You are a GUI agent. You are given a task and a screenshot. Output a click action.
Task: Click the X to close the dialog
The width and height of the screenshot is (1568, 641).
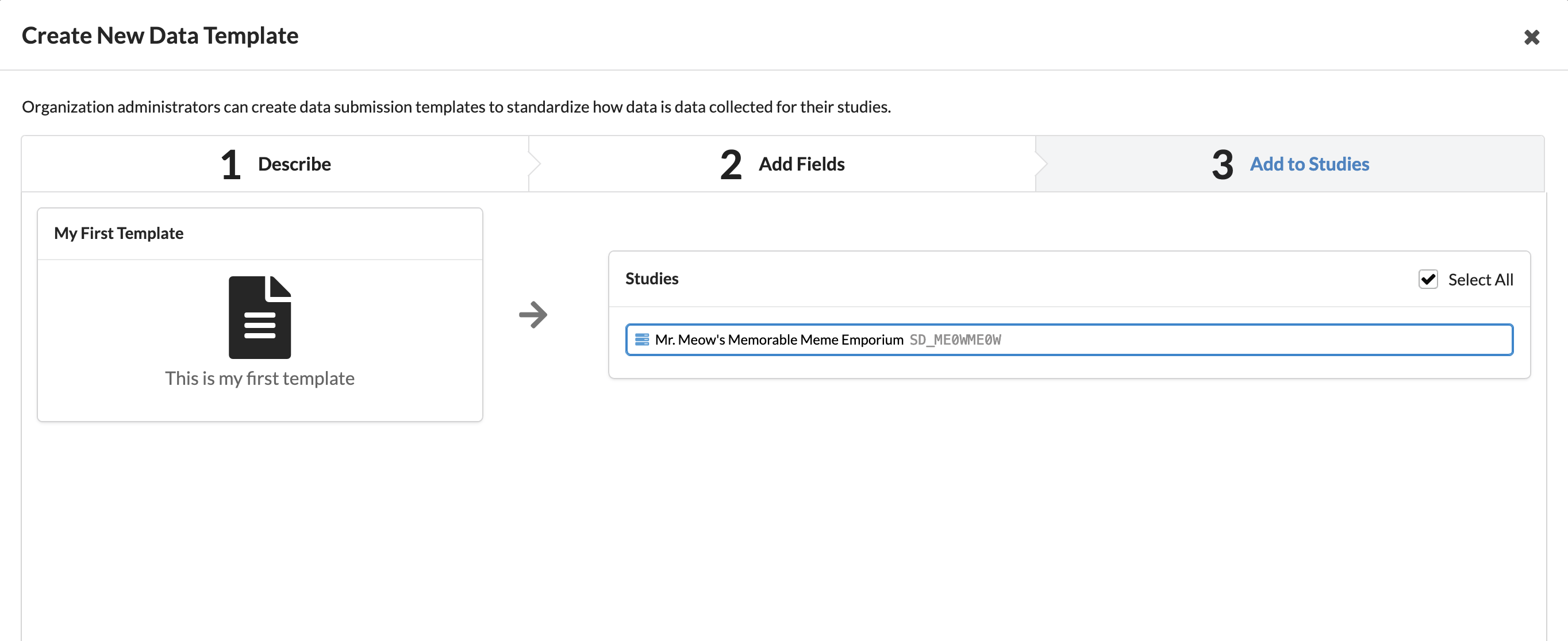1533,37
